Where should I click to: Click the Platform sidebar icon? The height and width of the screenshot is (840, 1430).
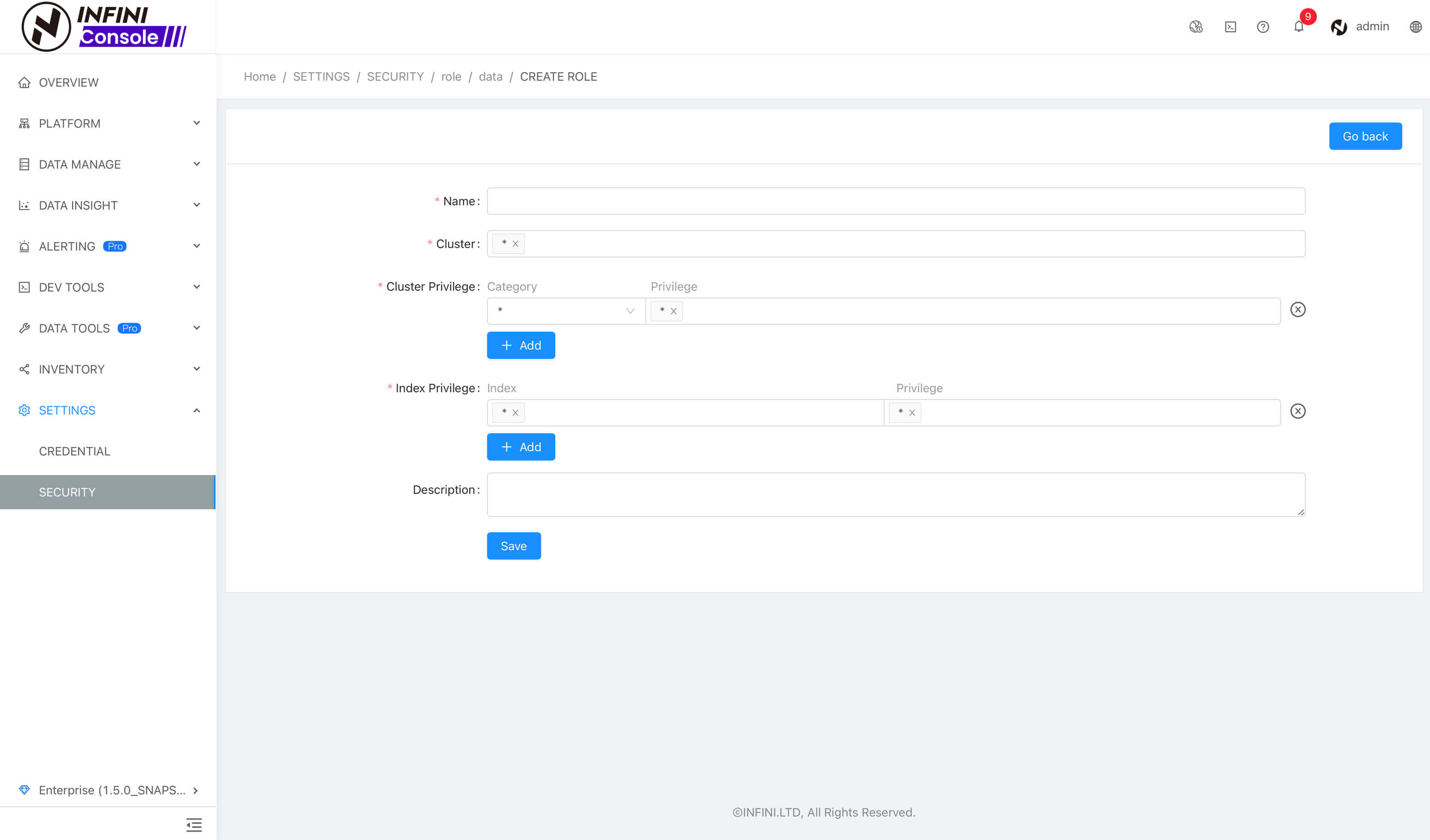(24, 123)
